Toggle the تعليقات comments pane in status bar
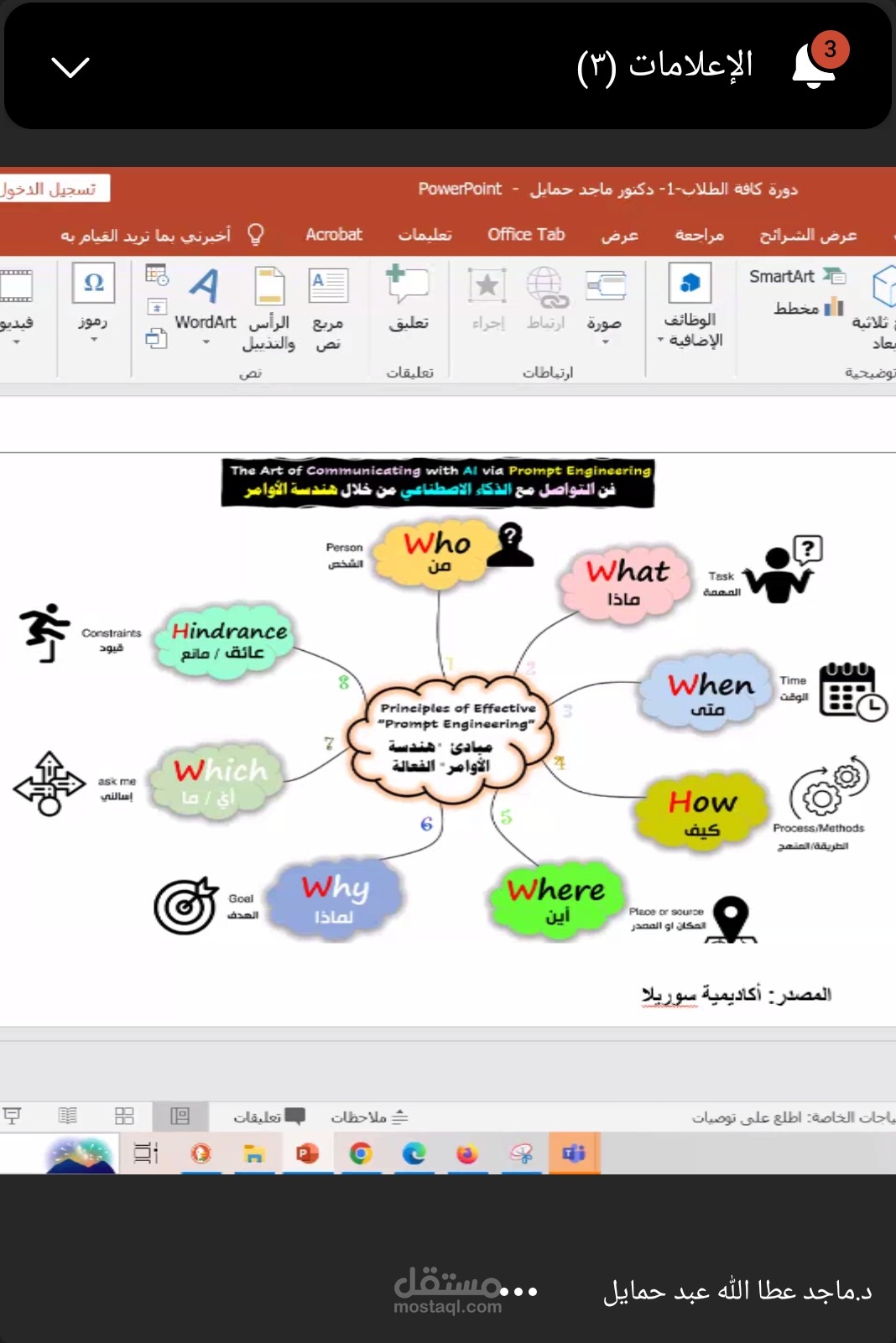The image size is (896, 1343). point(269,1117)
